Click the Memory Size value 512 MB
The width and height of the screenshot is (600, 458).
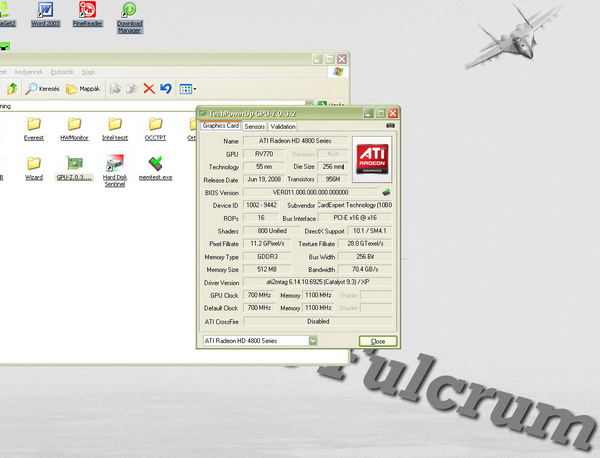point(267,269)
